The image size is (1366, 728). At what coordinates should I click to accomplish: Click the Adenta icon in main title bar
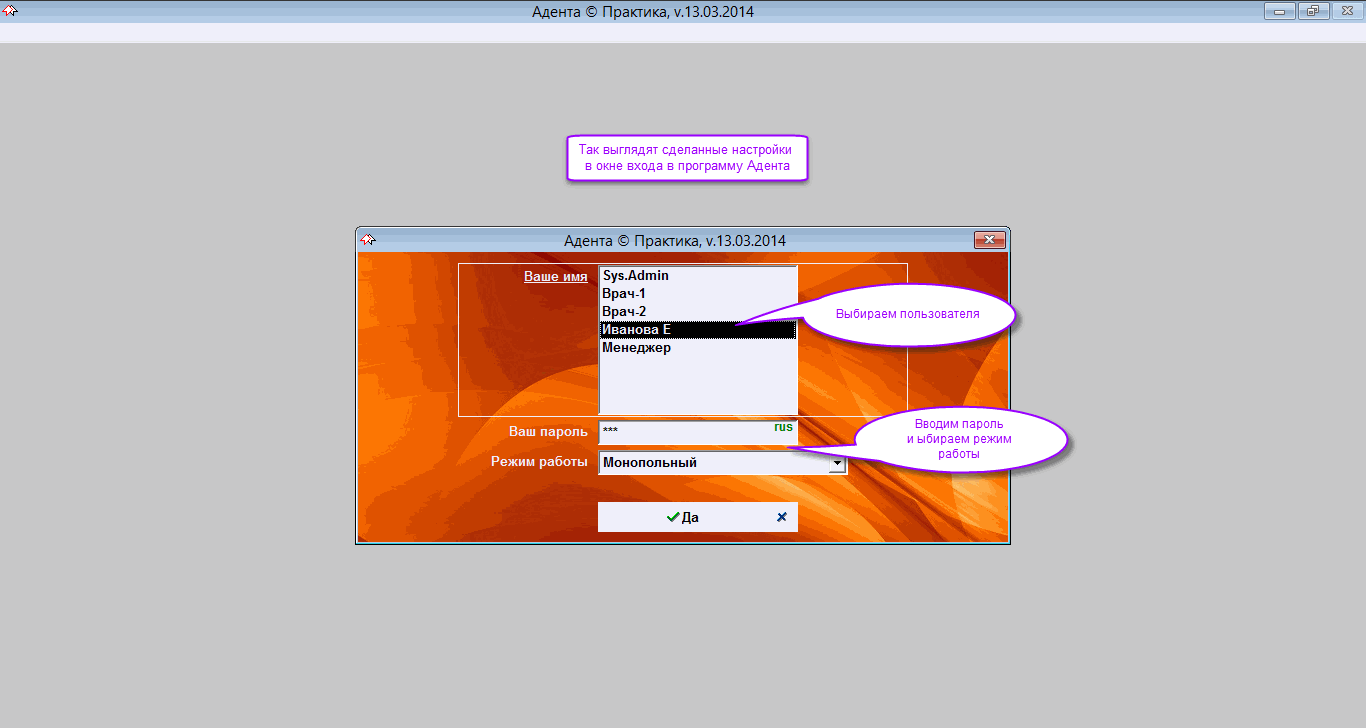[x=11, y=12]
